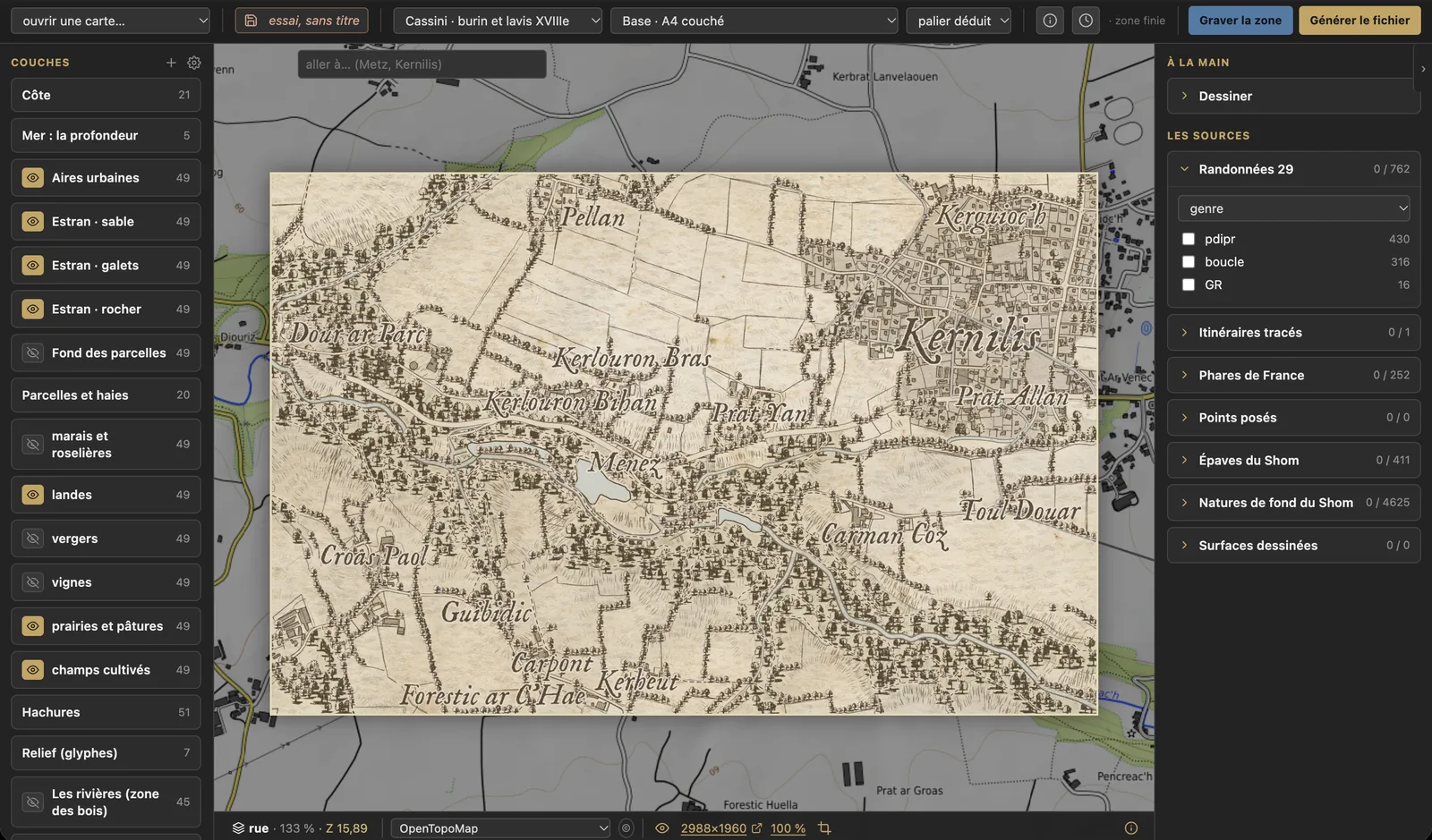The image size is (1432, 840).
Task: Check the pdipr checkbox
Action: [x=1189, y=239]
